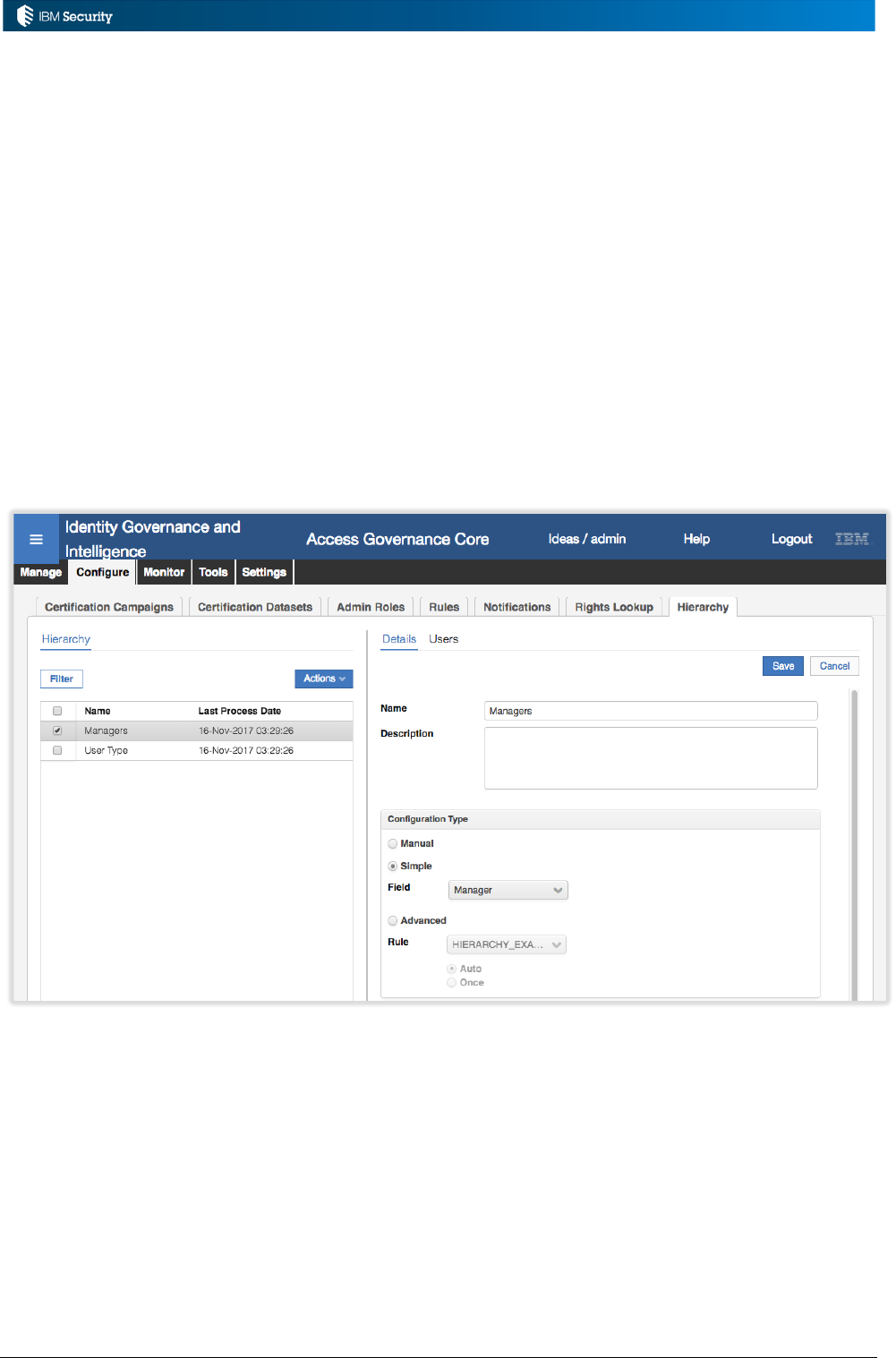Open Certification Campaigns tab
Image resolution: width=896 pixels, height=1358 pixels.
click(109, 607)
